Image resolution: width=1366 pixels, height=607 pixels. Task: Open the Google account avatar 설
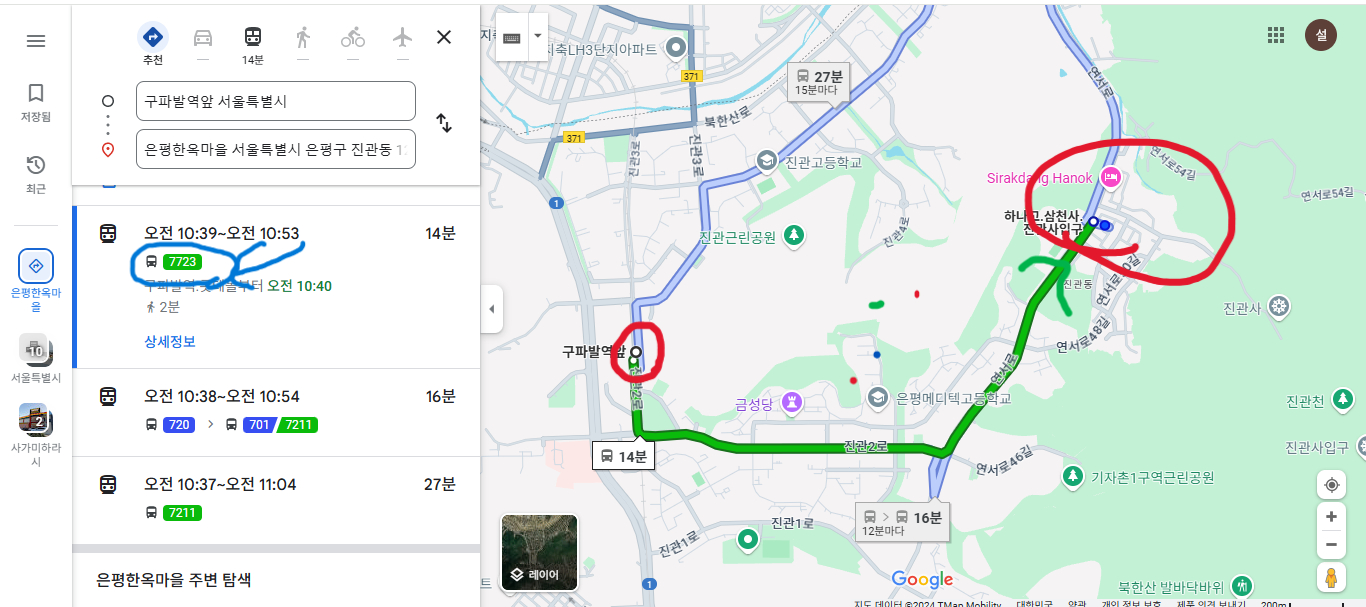pyautogui.click(x=1321, y=36)
